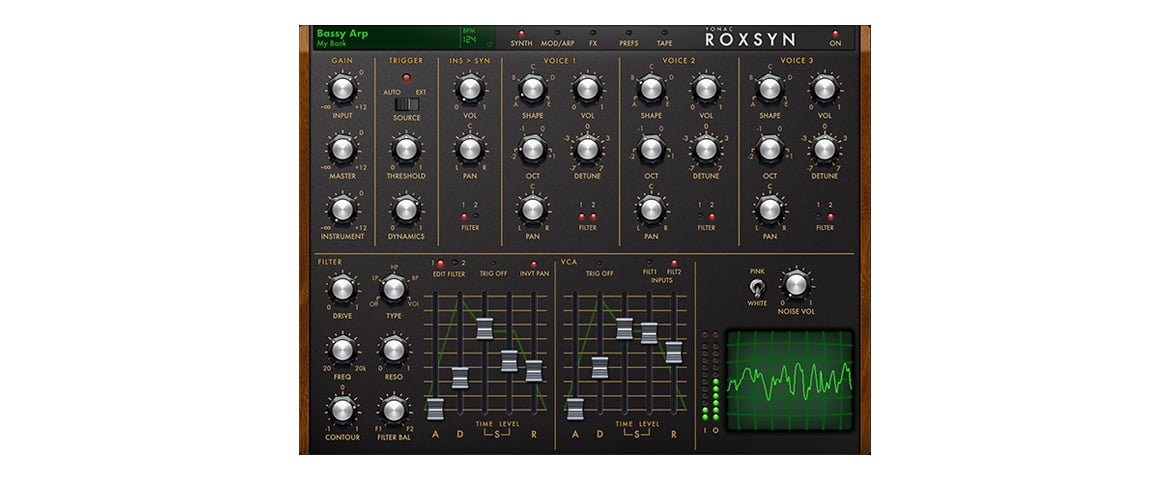Switch to the MOD/ARP page

tap(557, 38)
